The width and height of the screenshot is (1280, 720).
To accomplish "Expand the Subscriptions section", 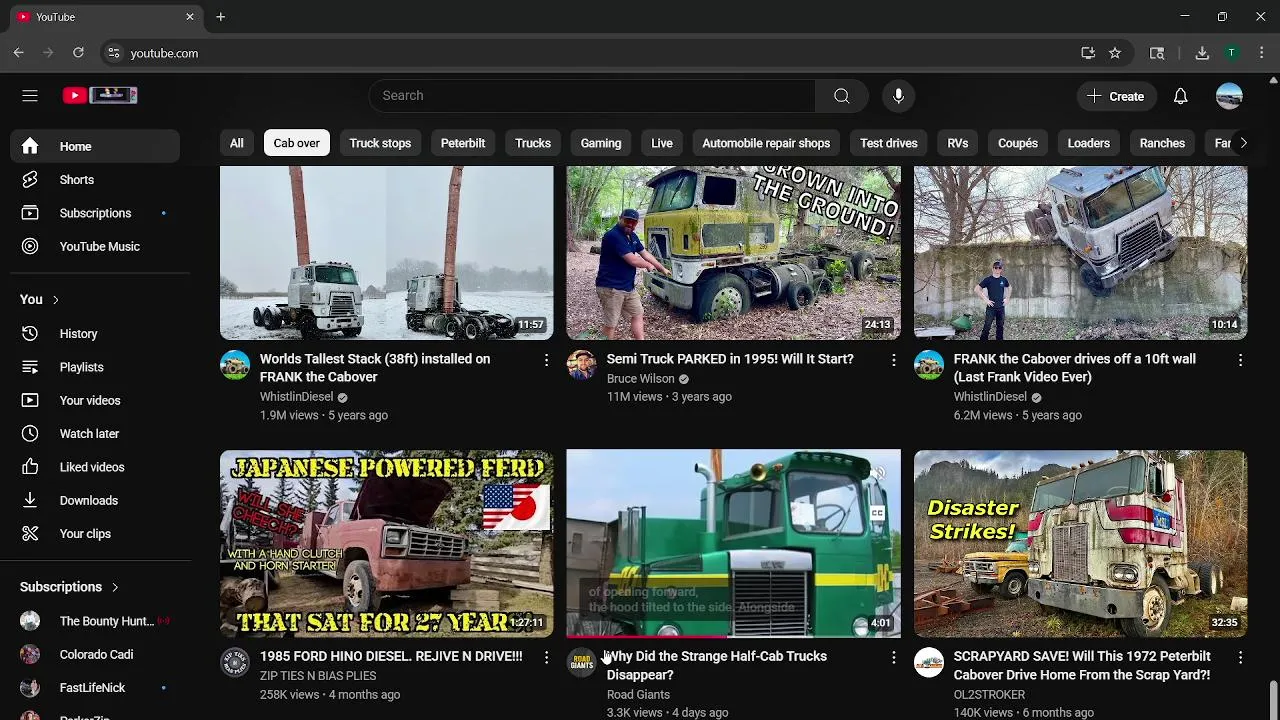I will coord(70,587).
